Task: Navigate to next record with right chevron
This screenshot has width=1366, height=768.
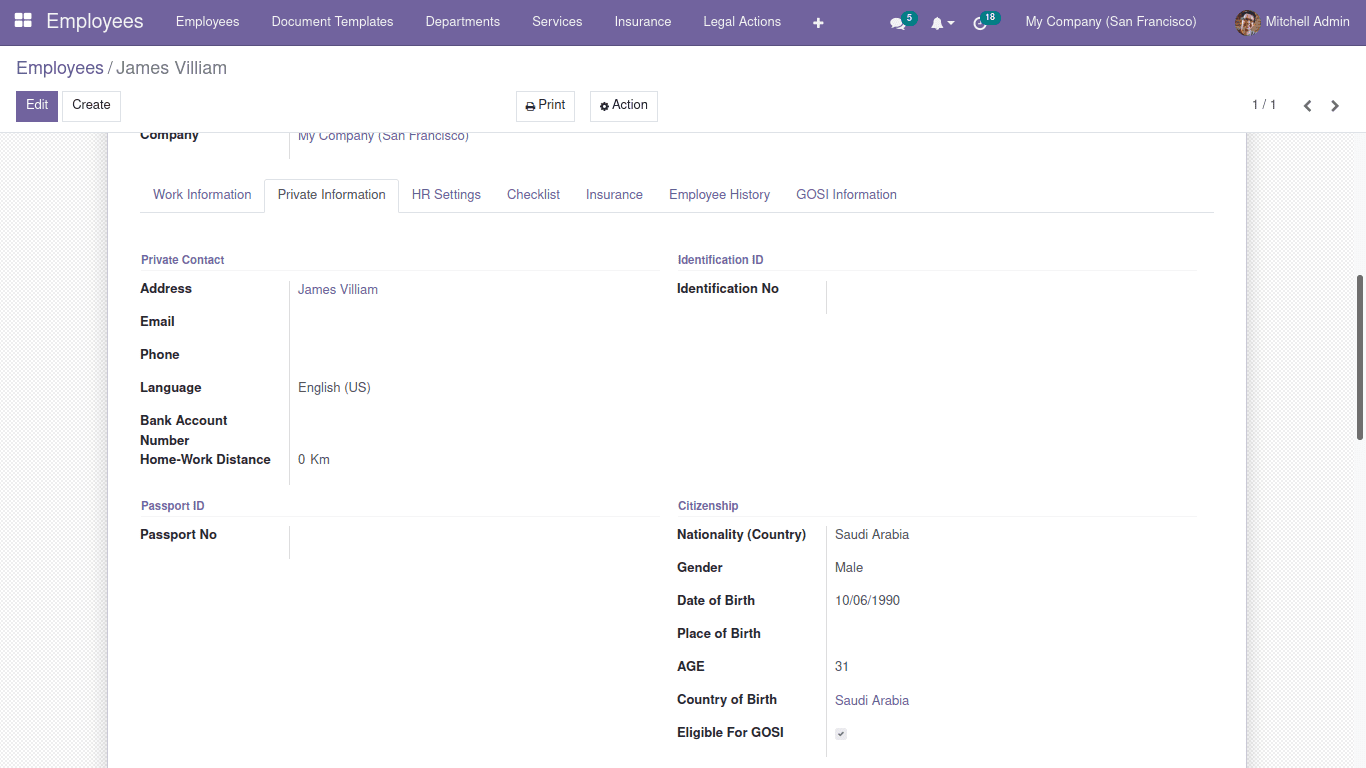Action: 1335,105
